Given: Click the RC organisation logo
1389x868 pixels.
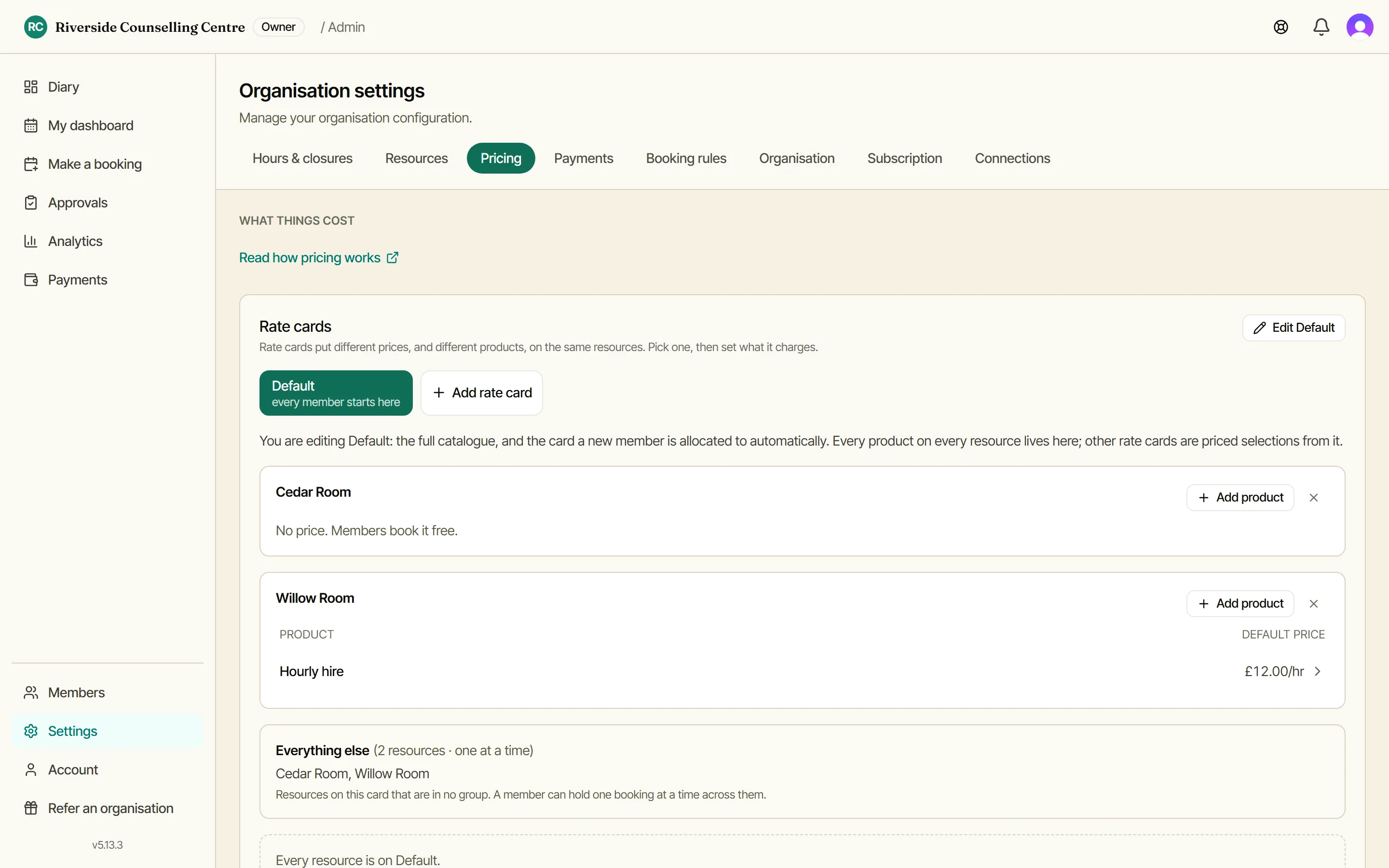Looking at the screenshot, I should pos(36,27).
